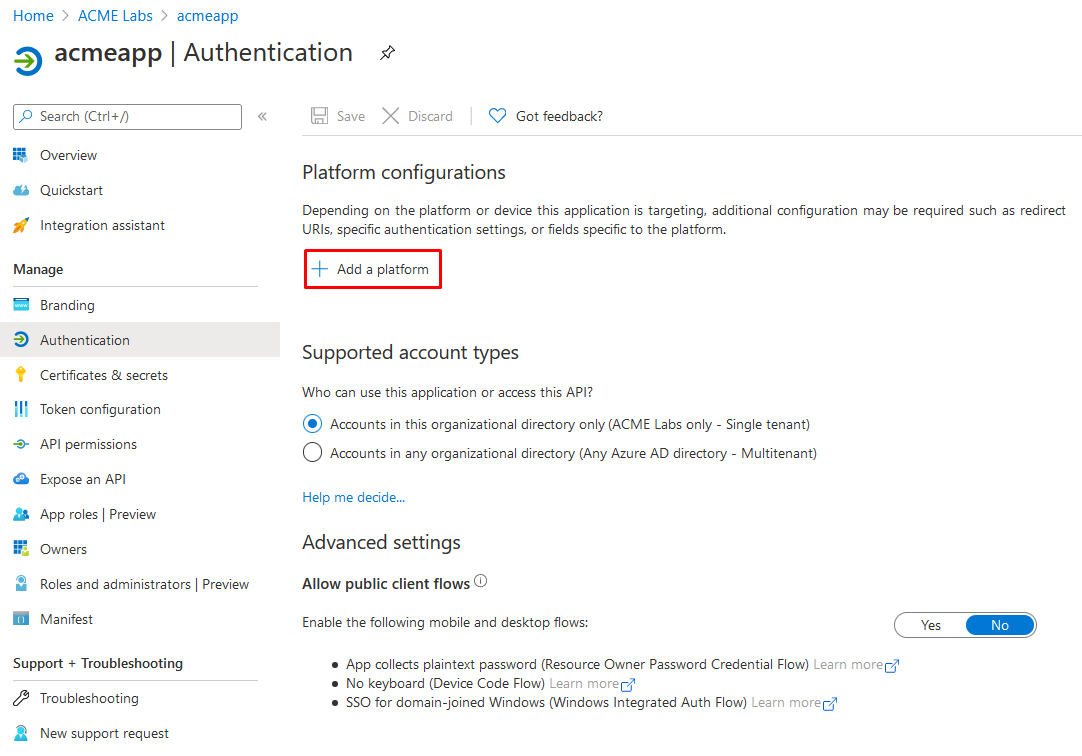The width and height of the screenshot is (1082, 756).
Task: Open the API permissions menu item
Action: coord(88,444)
